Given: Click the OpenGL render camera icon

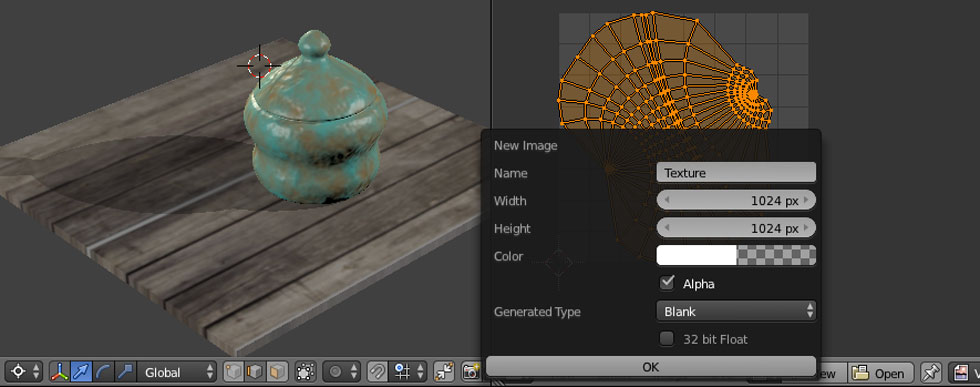Looking at the screenshot, I should tap(471, 372).
